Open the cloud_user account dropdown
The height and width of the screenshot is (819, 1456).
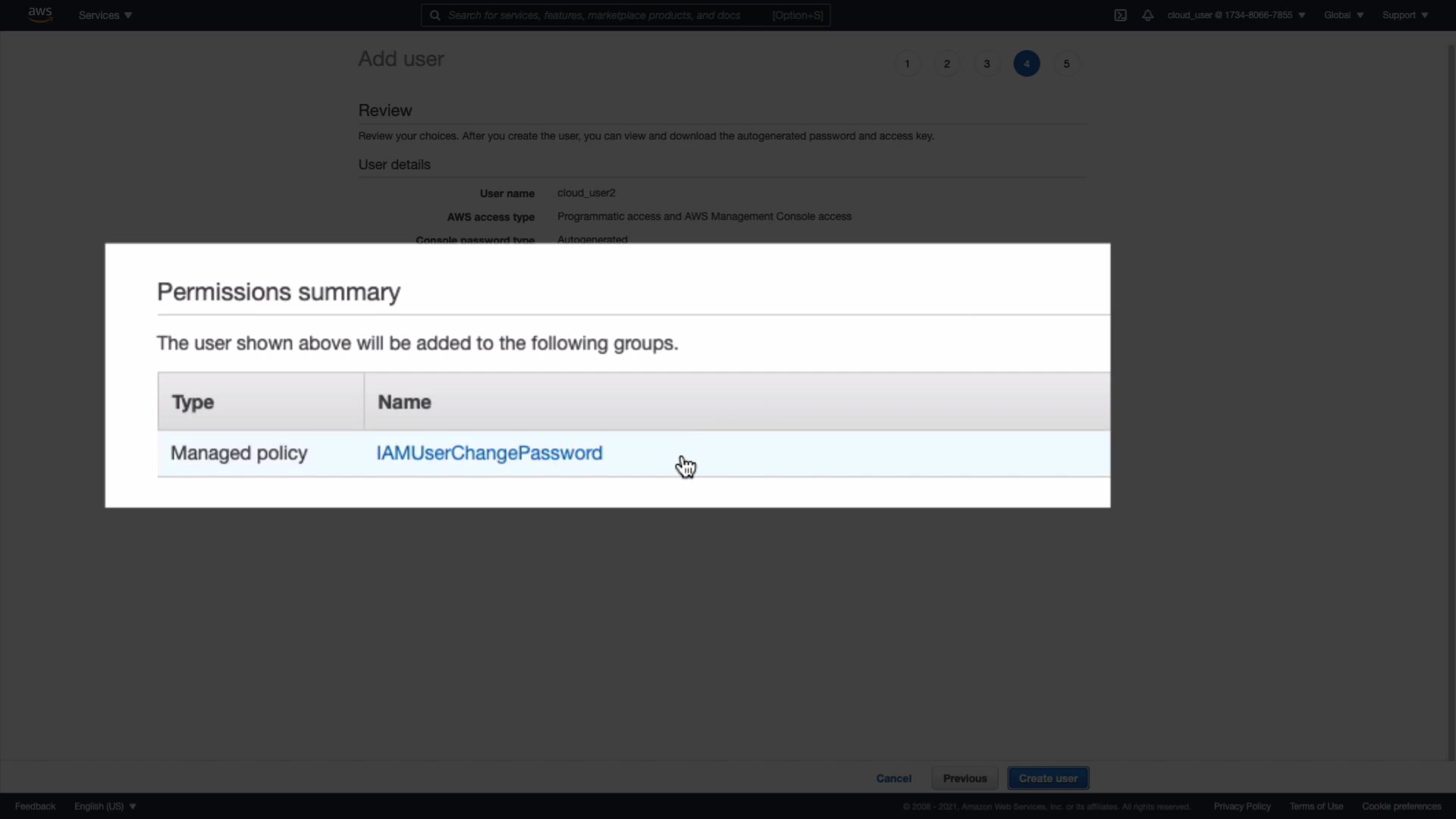click(1235, 15)
